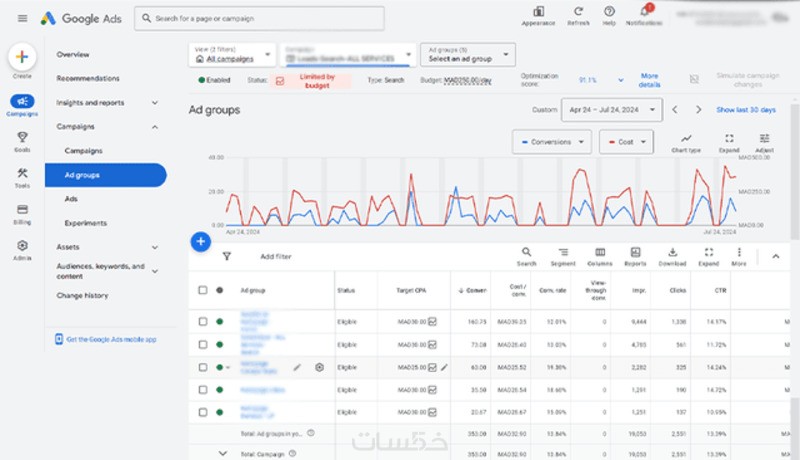This screenshot has width=800, height=460.
Task: Check the row with 35.58 conversions
Action: coord(203,390)
